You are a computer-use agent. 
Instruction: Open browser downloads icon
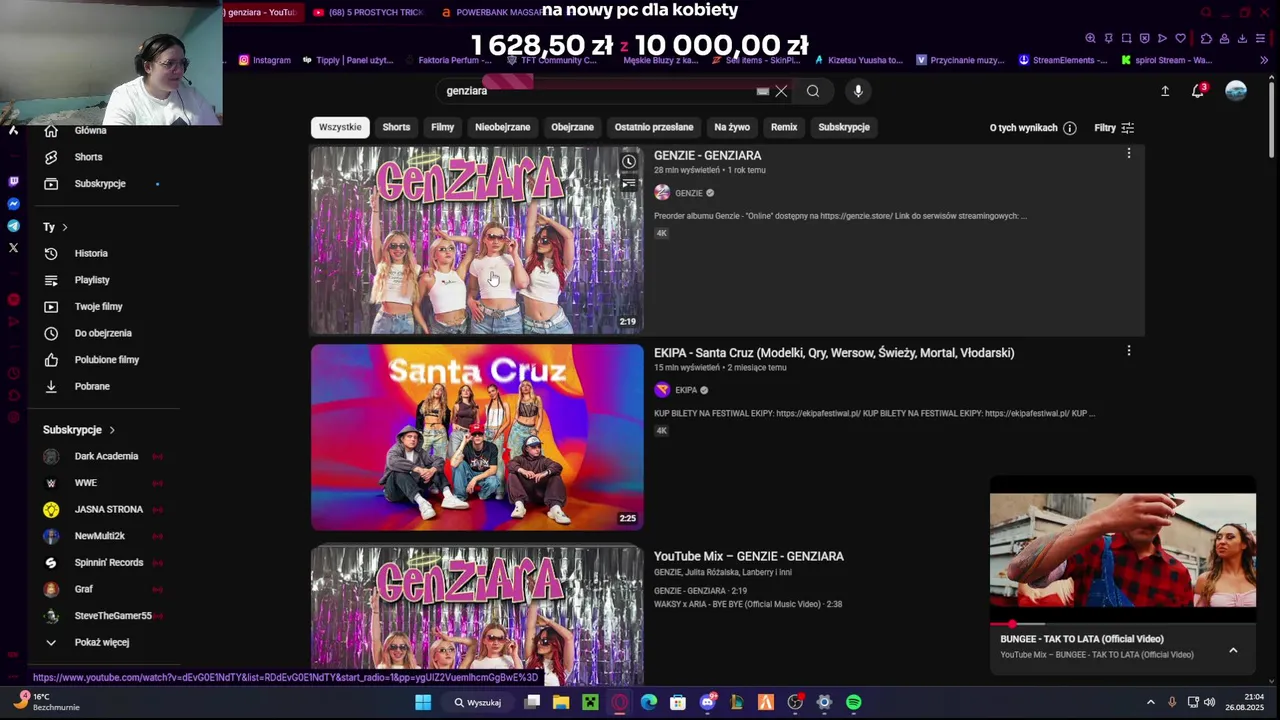pos(1242,38)
